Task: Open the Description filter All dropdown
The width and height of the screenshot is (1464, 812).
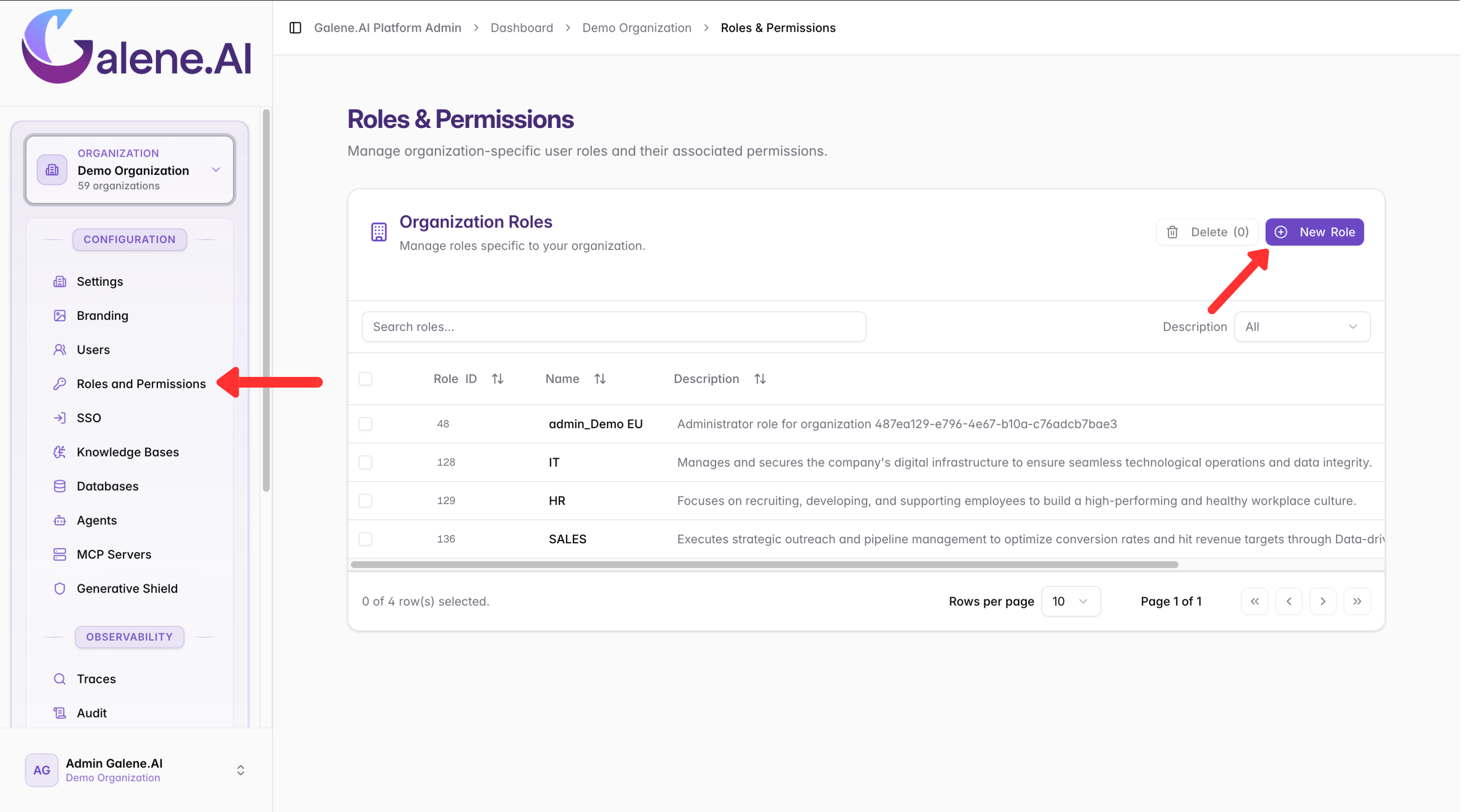Action: tap(1301, 326)
